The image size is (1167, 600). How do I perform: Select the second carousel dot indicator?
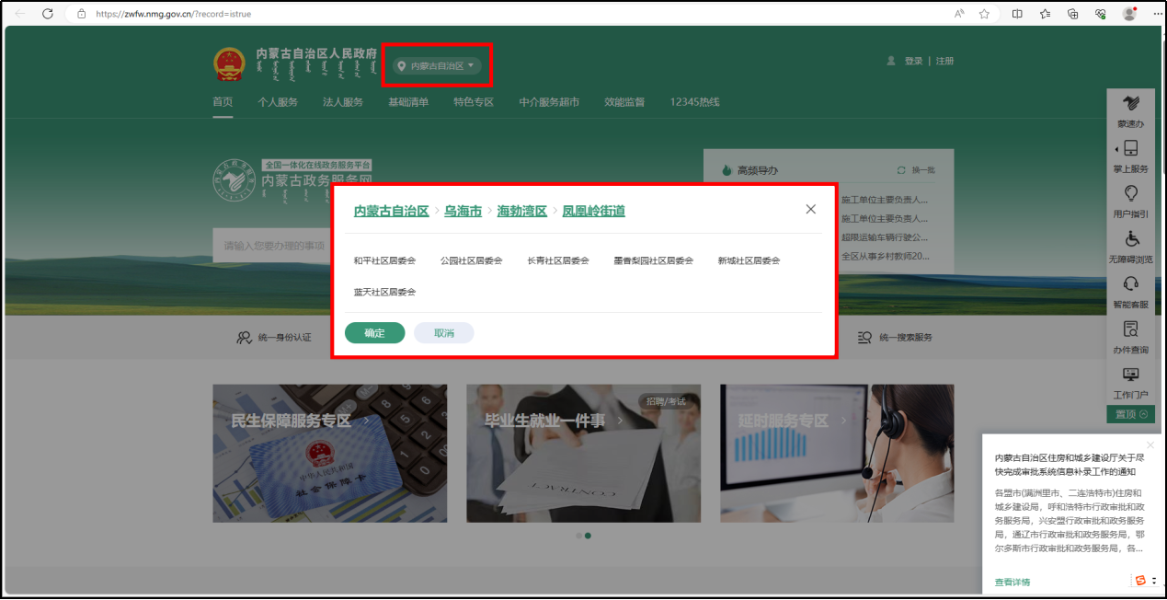click(590, 535)
